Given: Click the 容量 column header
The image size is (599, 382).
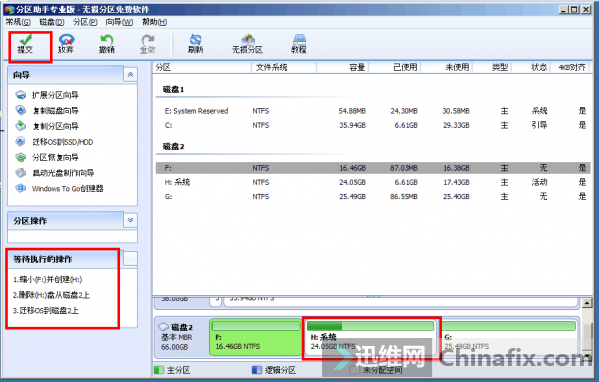Looking at the screenshot, I should [342, 67].
